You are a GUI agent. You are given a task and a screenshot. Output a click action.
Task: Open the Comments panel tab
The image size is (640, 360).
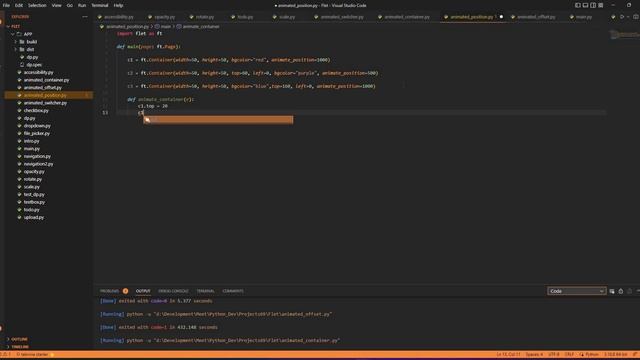(233, 291)
